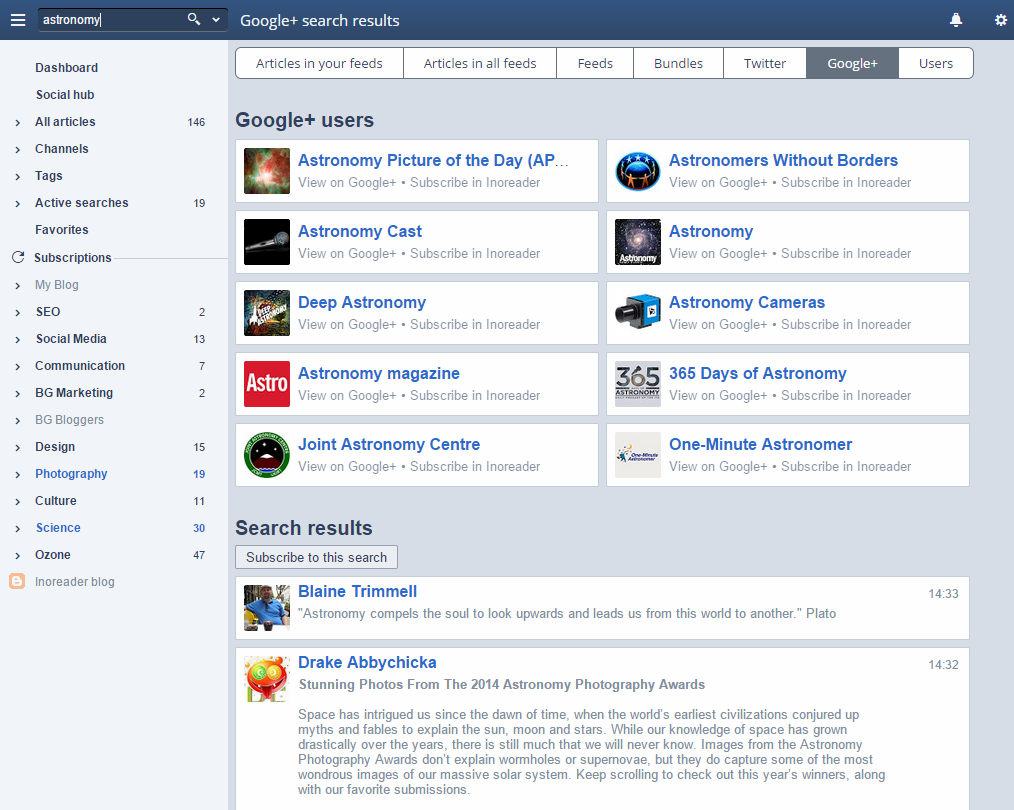Expand the Tags section
The height and width of the screenshot is (810, 1014).
17,176
